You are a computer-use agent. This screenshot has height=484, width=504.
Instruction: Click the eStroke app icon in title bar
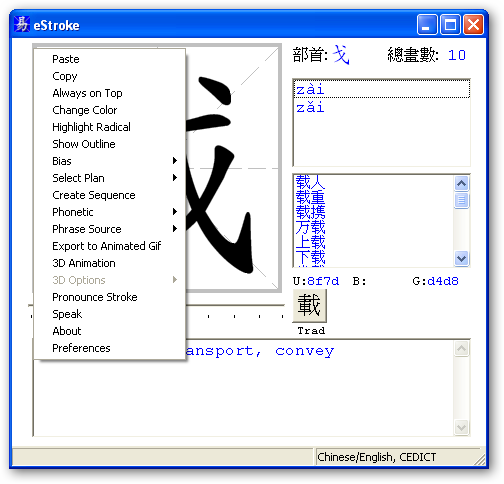22,25
